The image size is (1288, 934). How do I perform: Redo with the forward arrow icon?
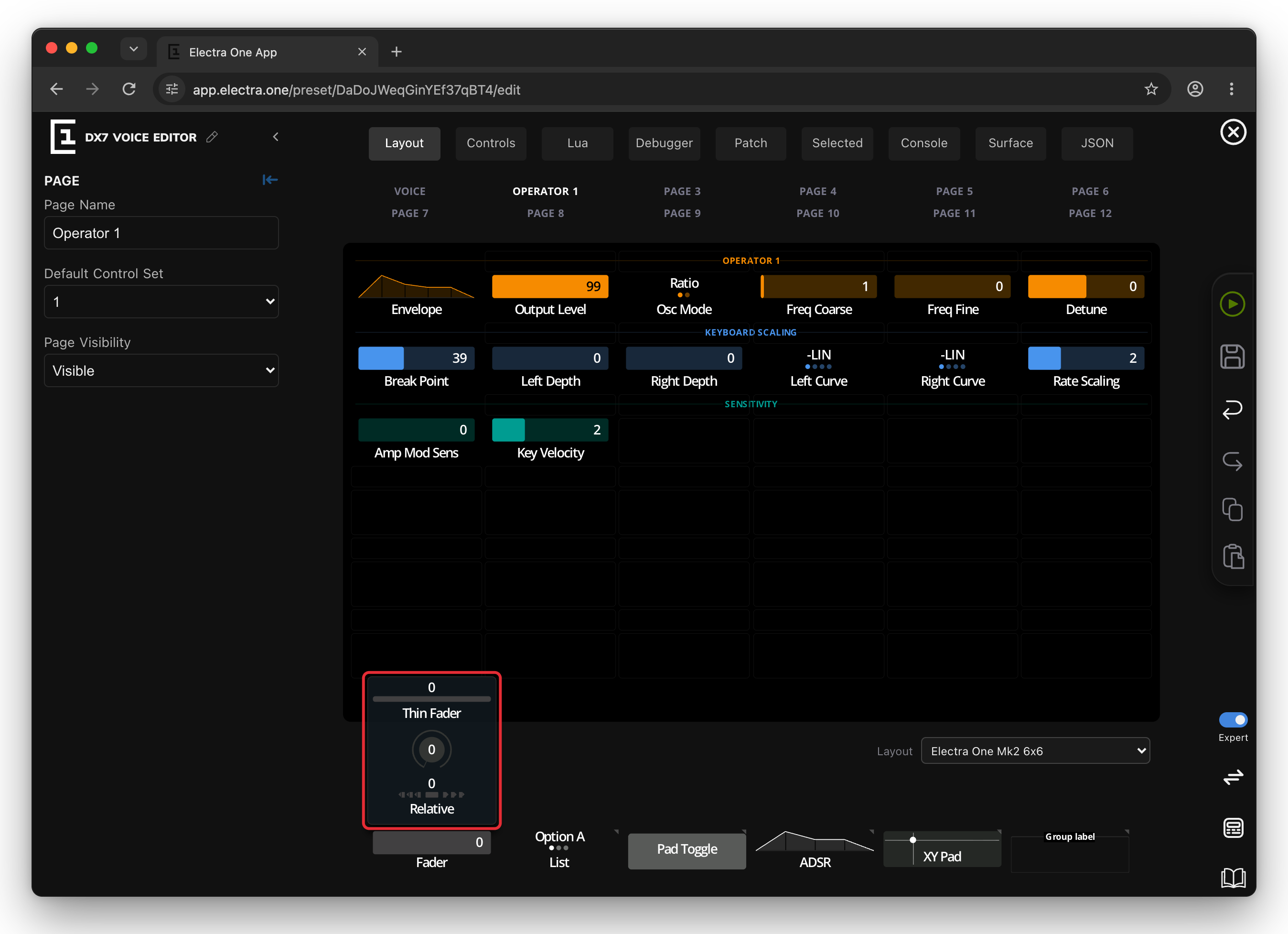click(x=1233, y=461)
